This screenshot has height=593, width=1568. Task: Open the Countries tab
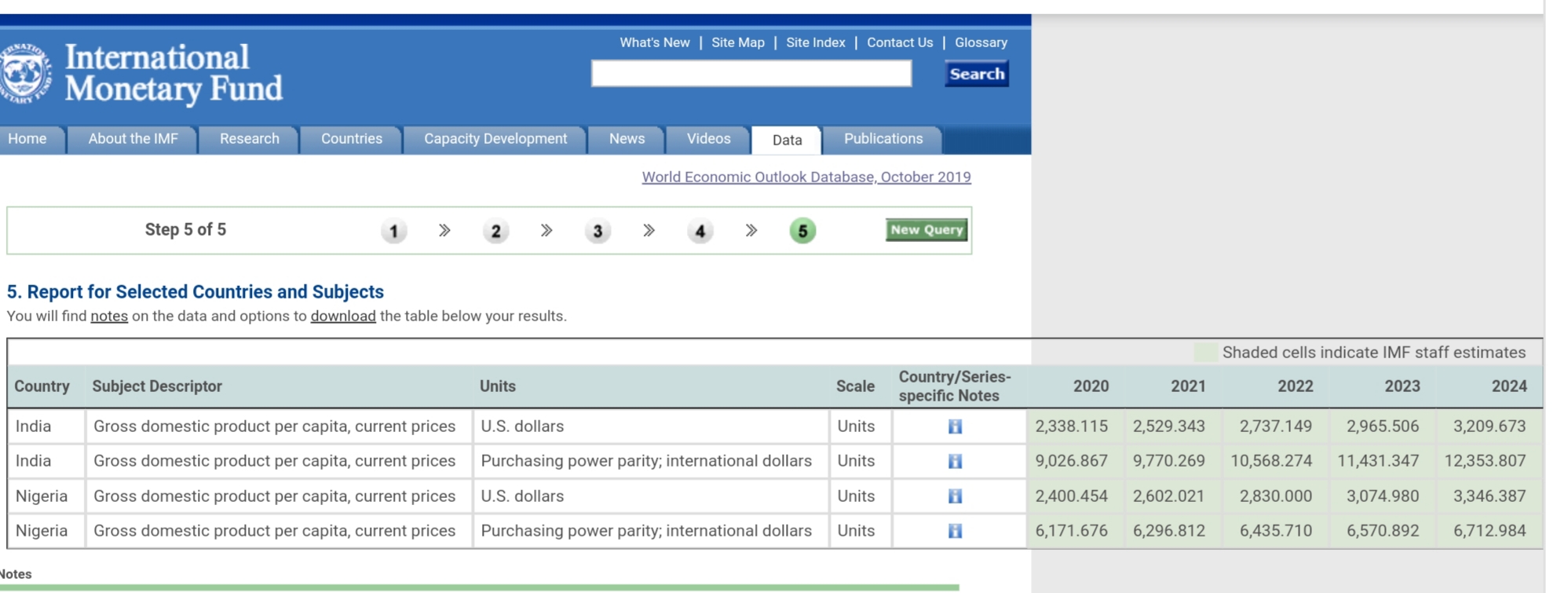(351, 139)
